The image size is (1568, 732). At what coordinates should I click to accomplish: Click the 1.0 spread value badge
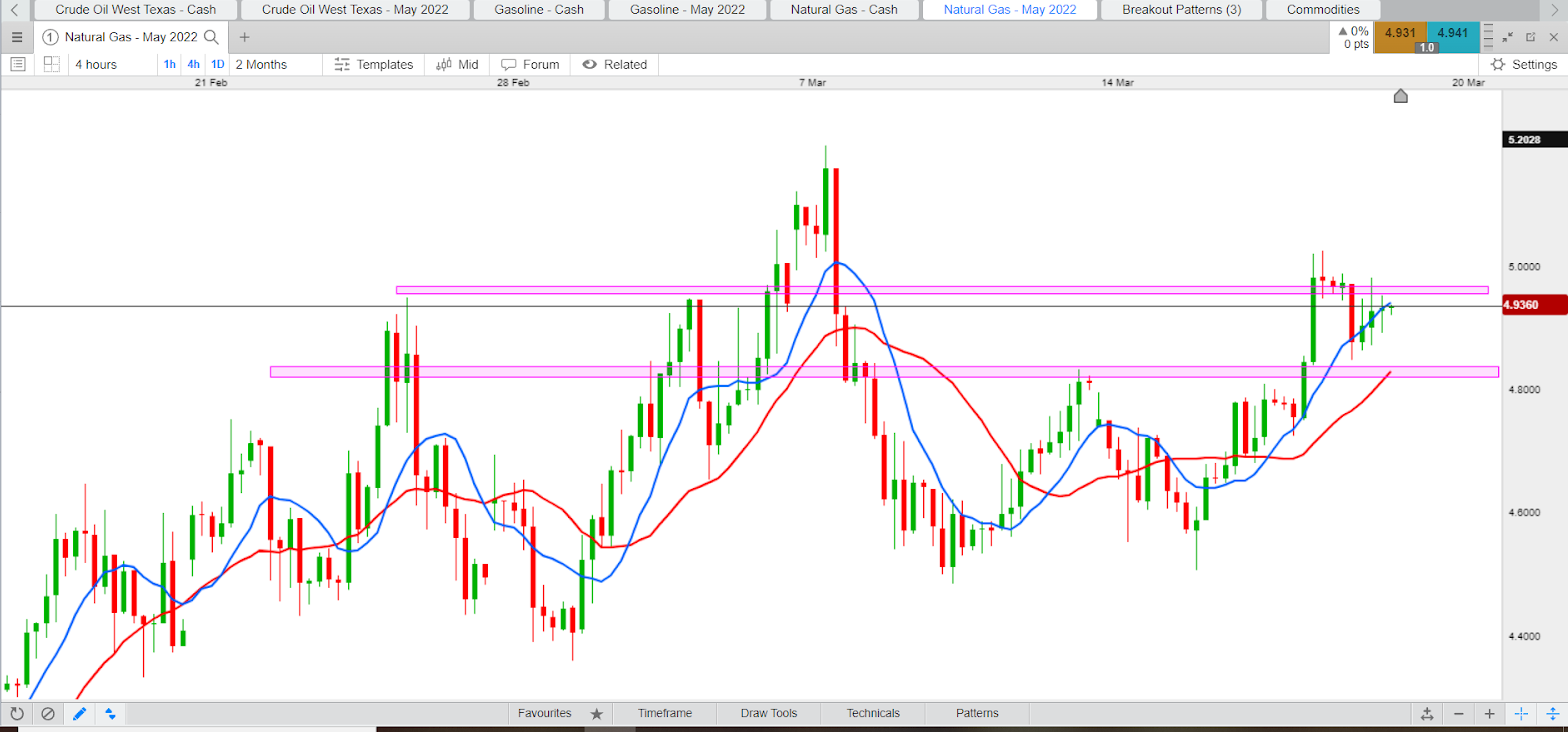coord(1425,47)
